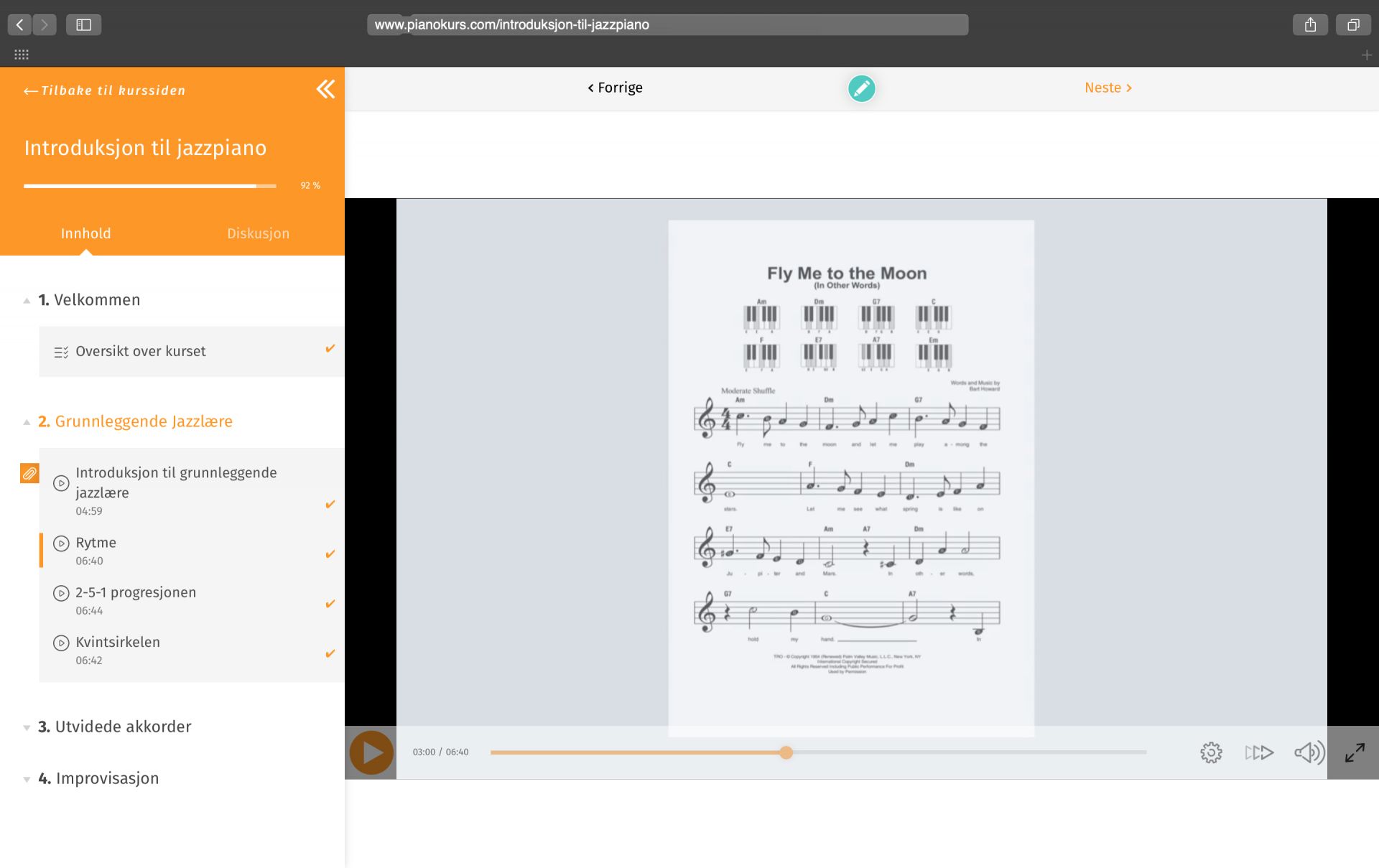This screenshot has height=868, width=1379.
Task: Open the 2-5-1 progresjonen lesson
Action: click(x=192, y=600)
